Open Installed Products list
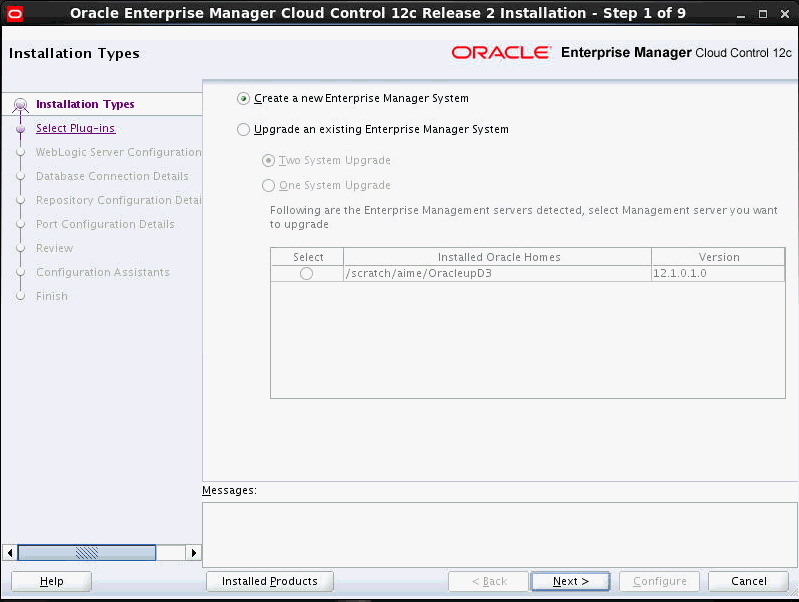799x602 pixels. [x=270, y=581]
